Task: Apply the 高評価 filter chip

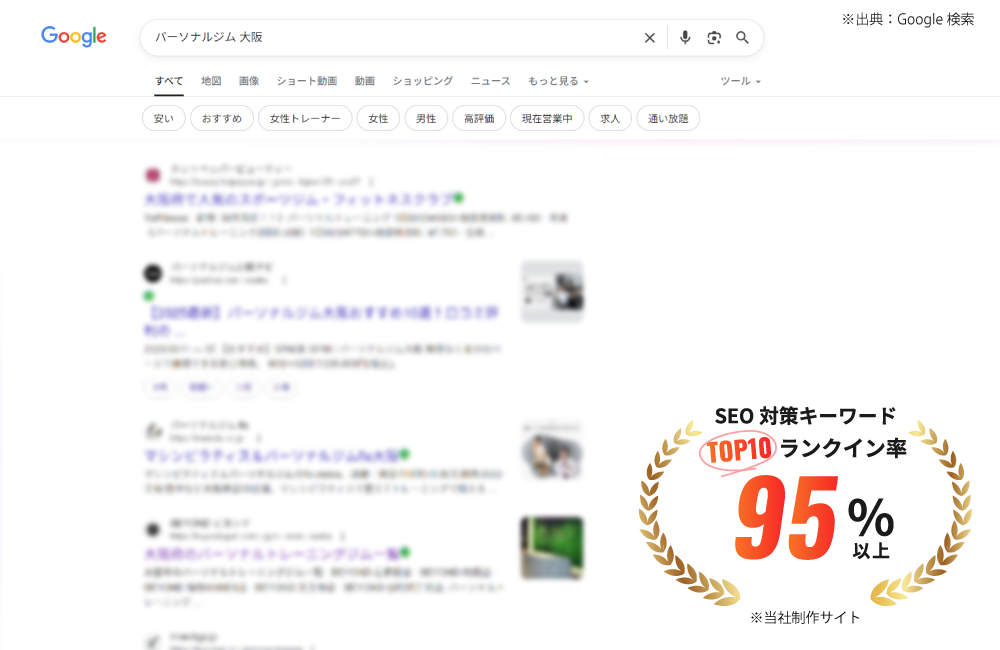Action: coord(479,119)
